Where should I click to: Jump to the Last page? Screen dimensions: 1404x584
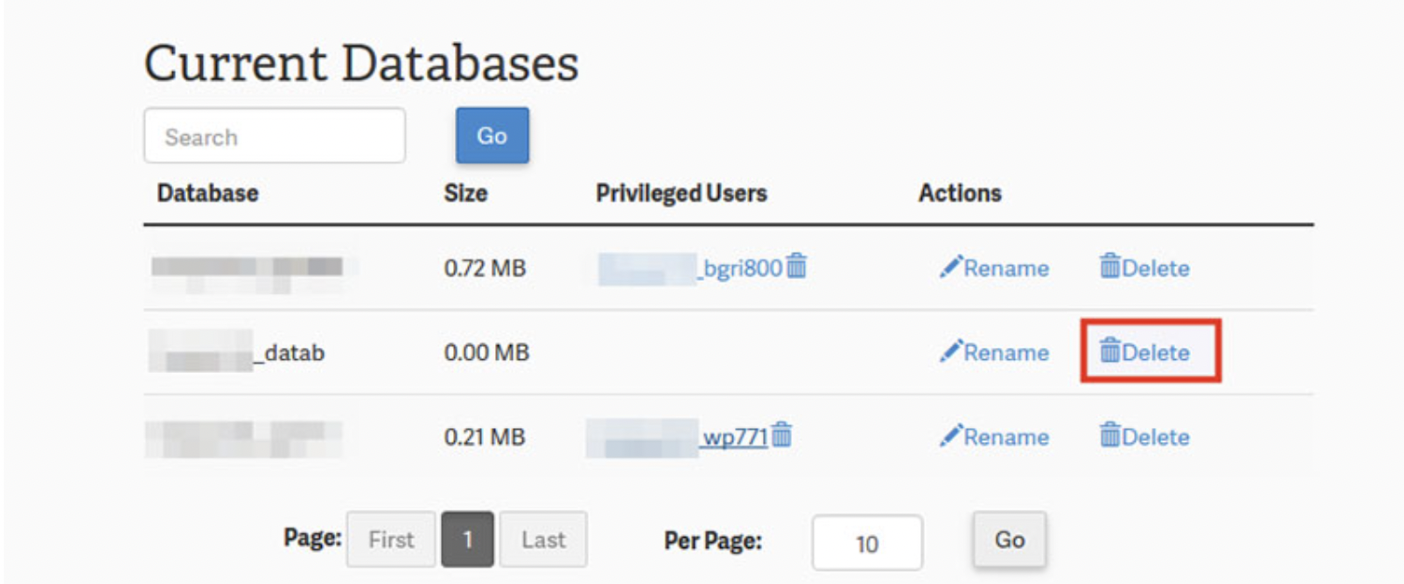tap(543, 540)
